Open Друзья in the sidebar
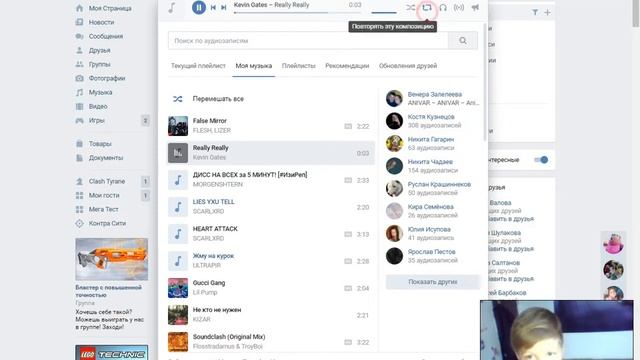This screenshot has width=640, height=360. (99, 50)
